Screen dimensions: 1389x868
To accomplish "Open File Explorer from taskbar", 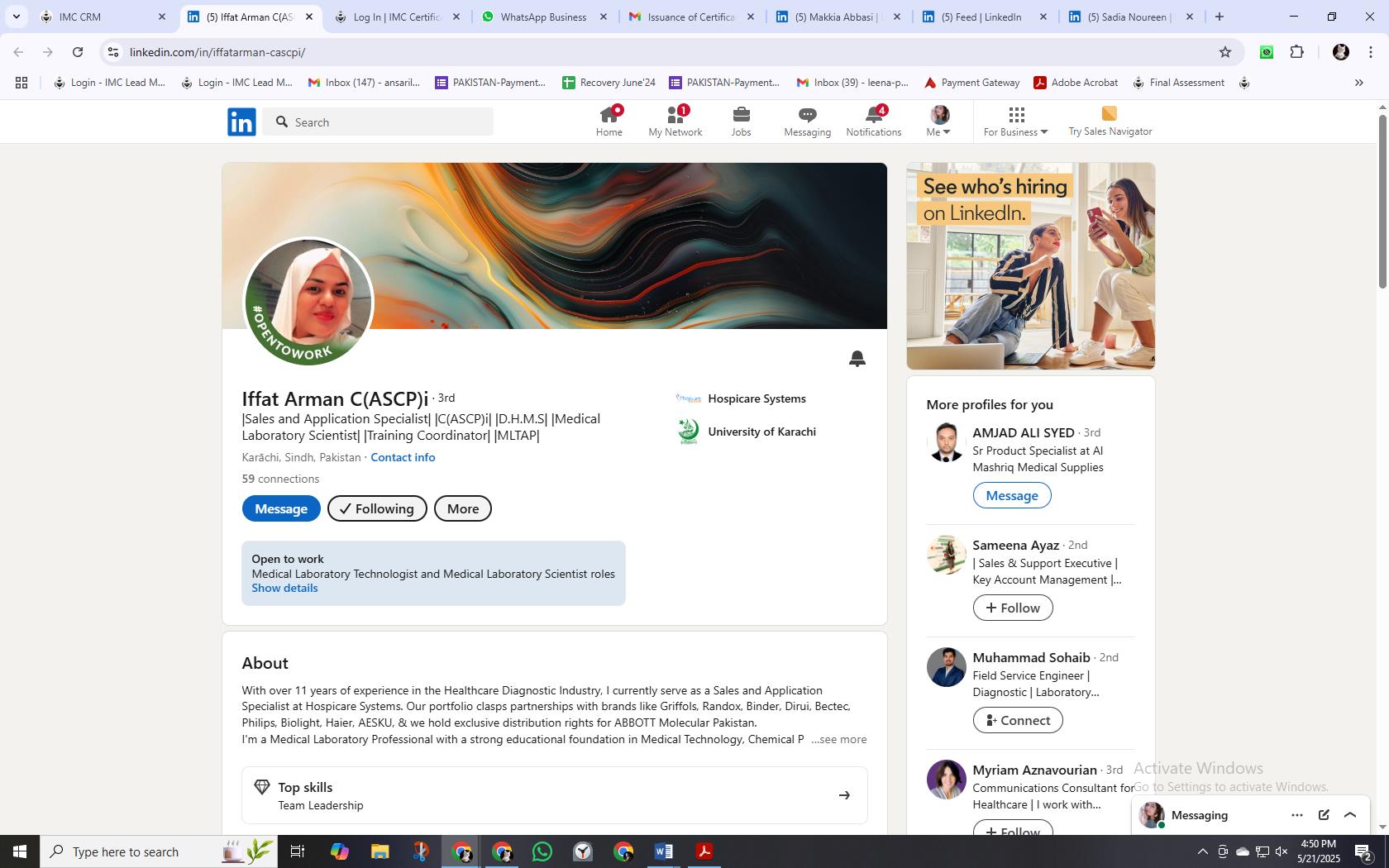I will tap(380, 851).
